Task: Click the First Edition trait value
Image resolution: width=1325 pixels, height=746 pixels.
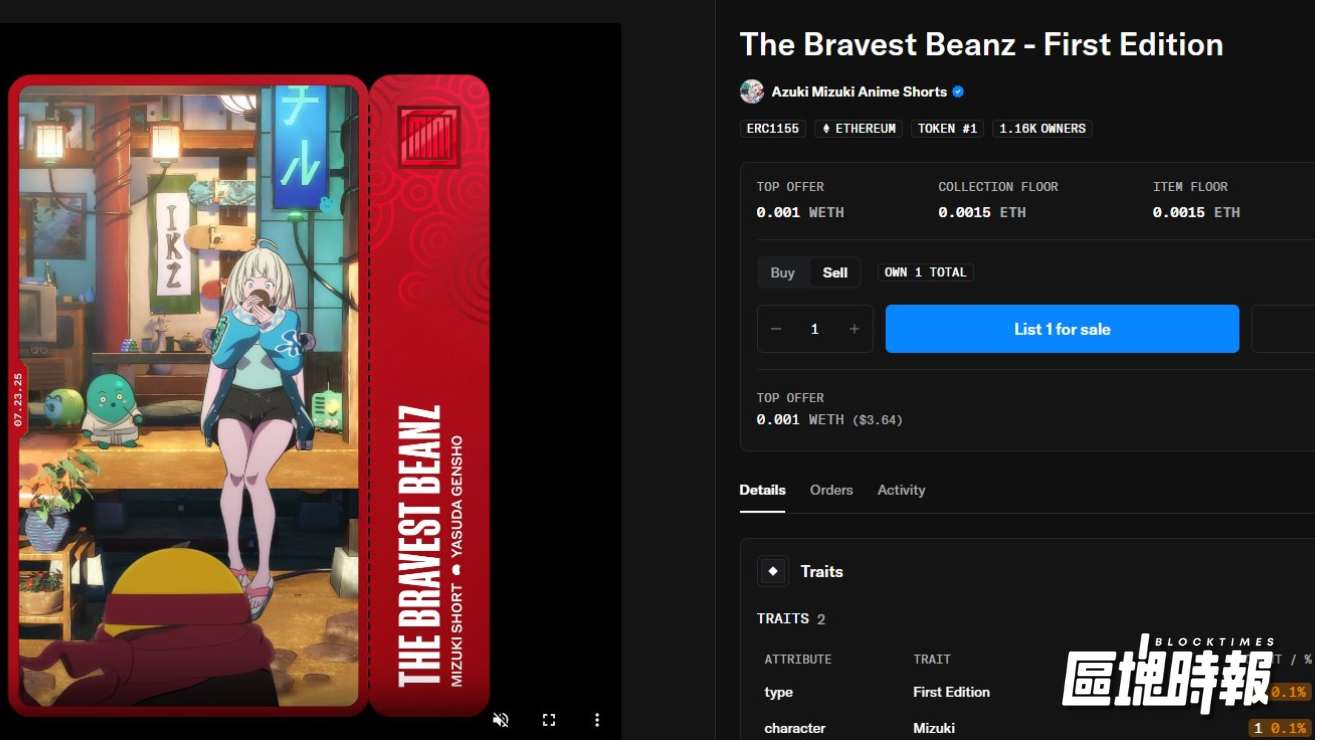Action: coord(951,692)
